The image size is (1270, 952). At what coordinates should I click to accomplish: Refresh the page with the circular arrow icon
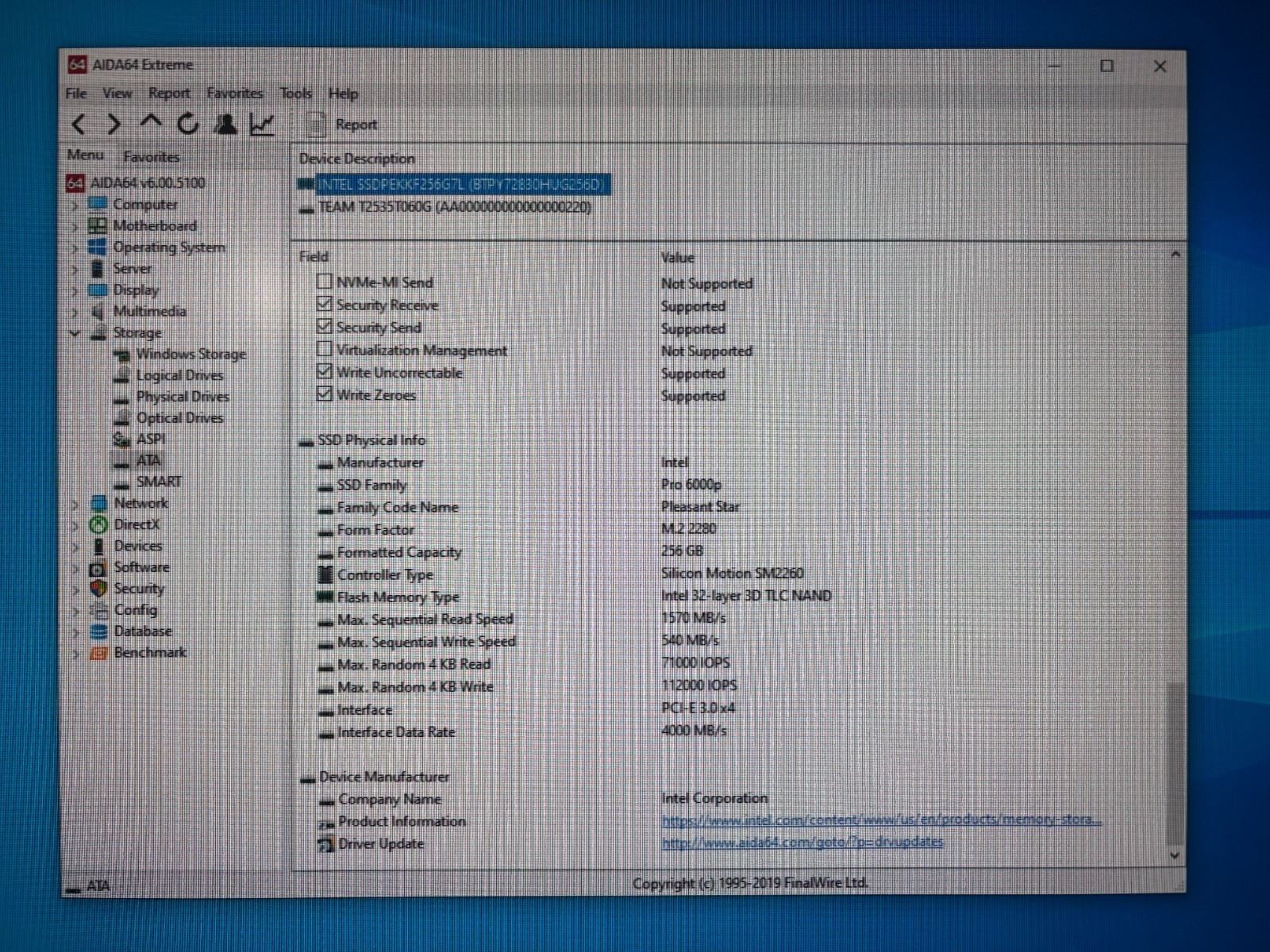(x=188, y=124)
